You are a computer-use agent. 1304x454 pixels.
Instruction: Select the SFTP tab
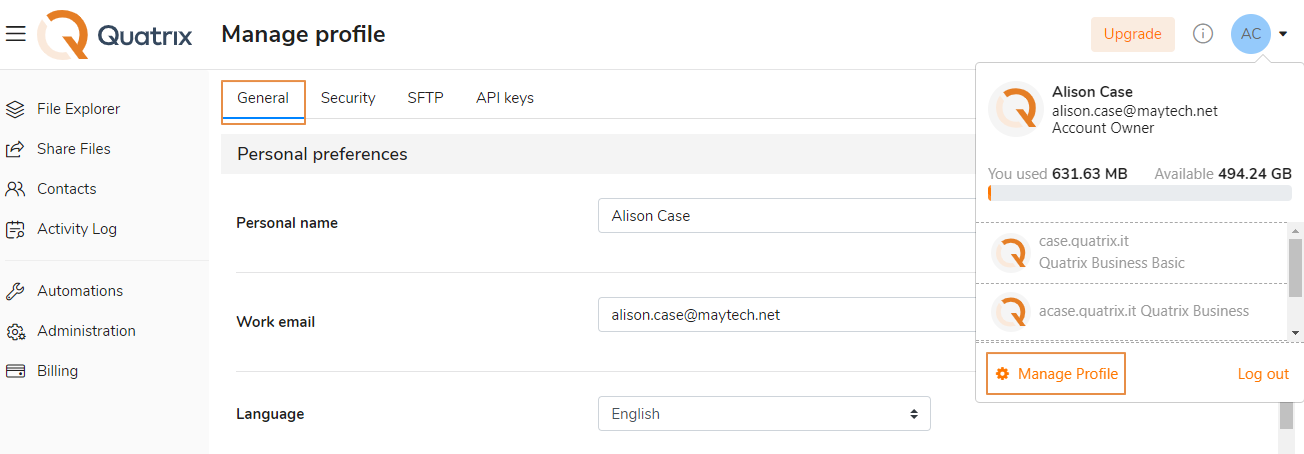tap(425, 98)
